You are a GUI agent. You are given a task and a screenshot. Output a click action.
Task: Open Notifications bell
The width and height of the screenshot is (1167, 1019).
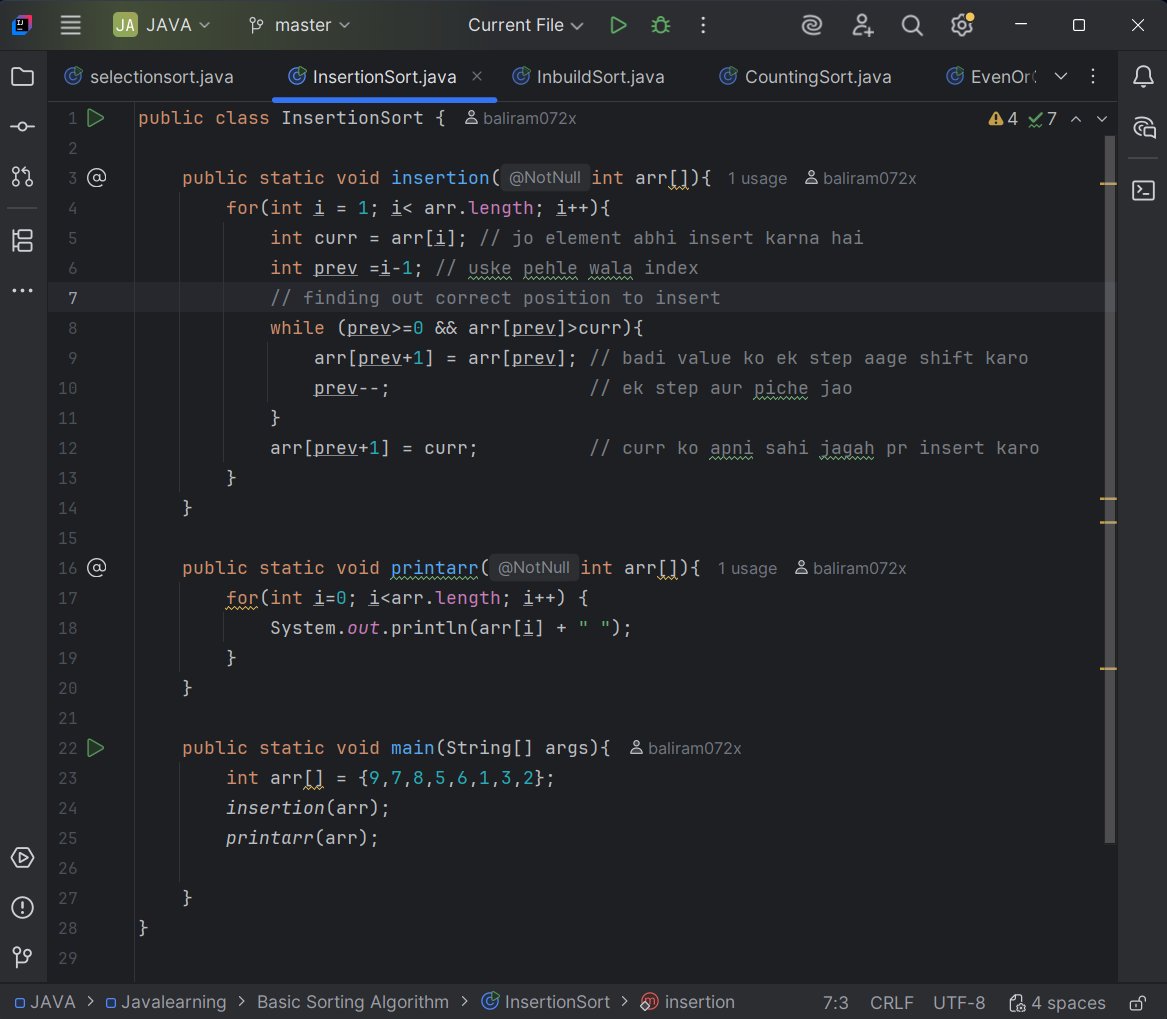(1143, 76)
